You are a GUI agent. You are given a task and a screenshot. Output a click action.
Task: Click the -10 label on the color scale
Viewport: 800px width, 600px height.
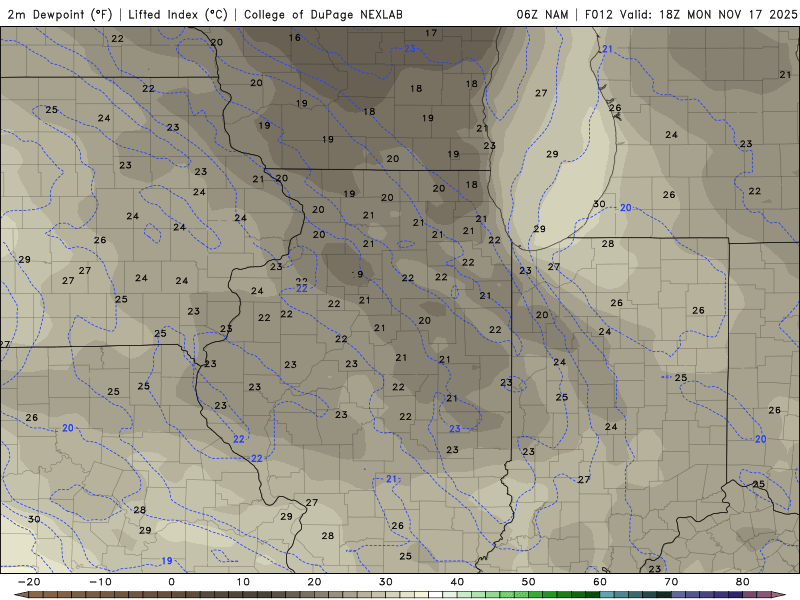(x=100, y=582)
